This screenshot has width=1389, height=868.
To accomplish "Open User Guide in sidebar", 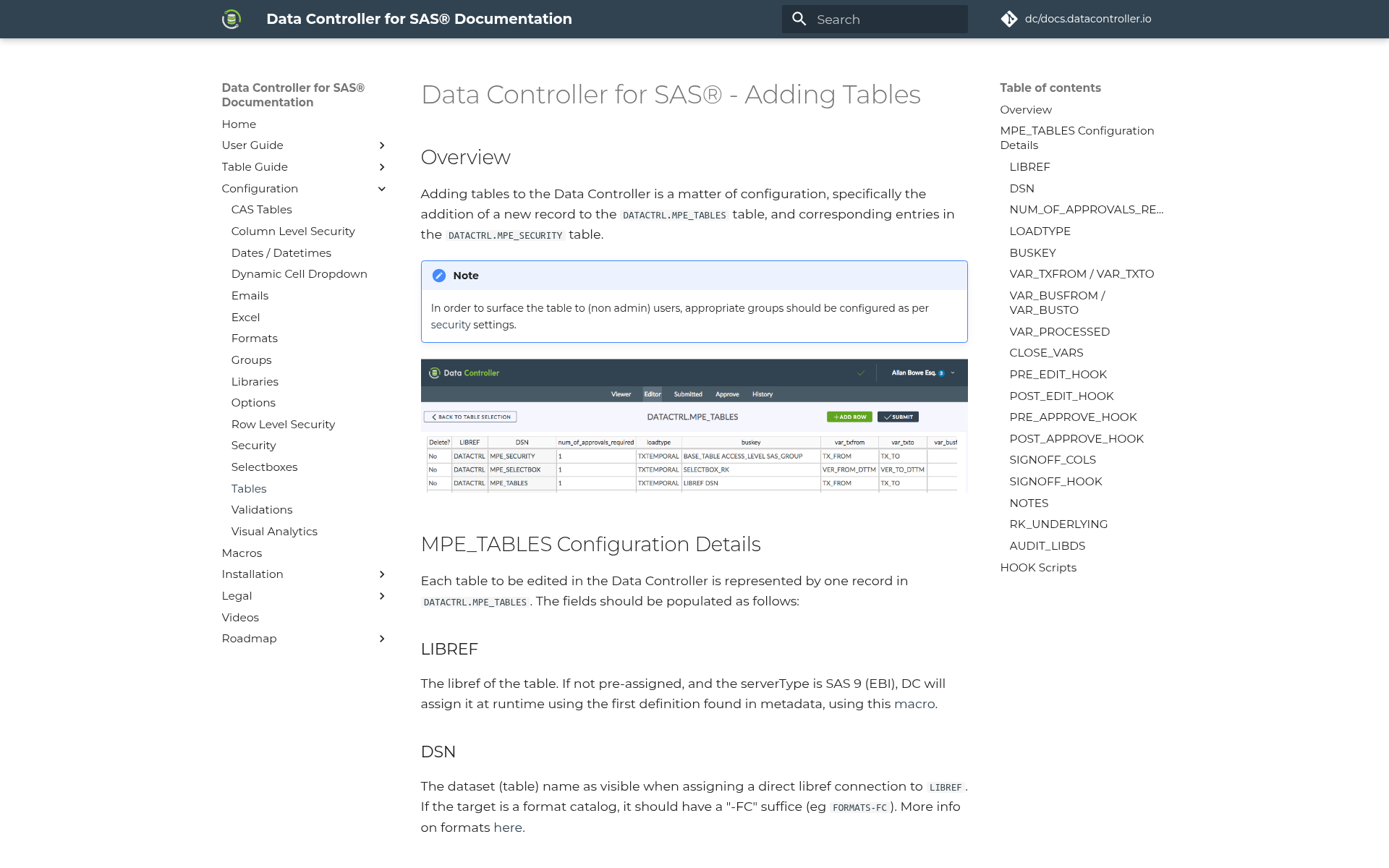I will (x=252, y=145).
